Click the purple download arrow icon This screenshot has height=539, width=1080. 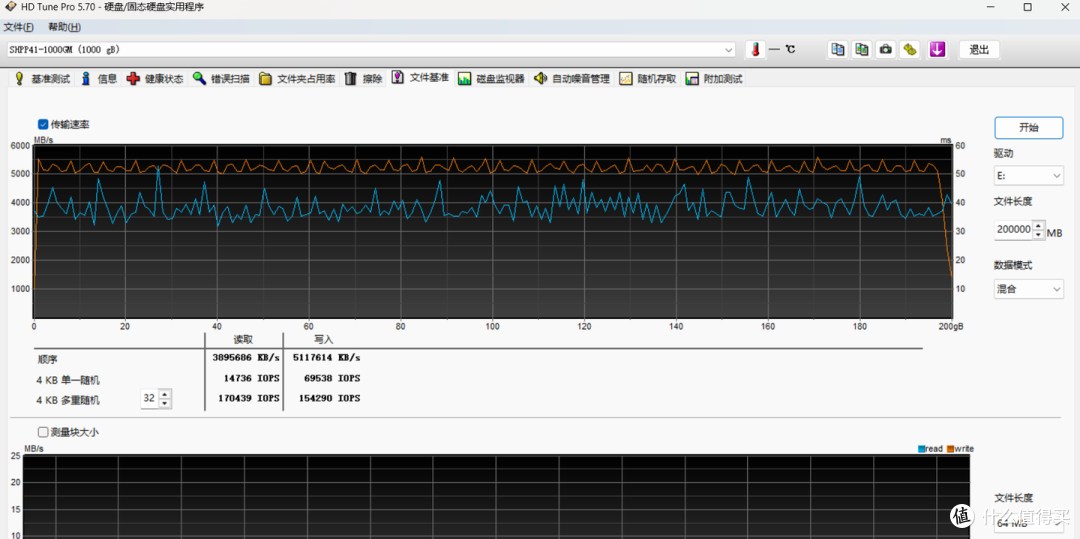point(937,50)
